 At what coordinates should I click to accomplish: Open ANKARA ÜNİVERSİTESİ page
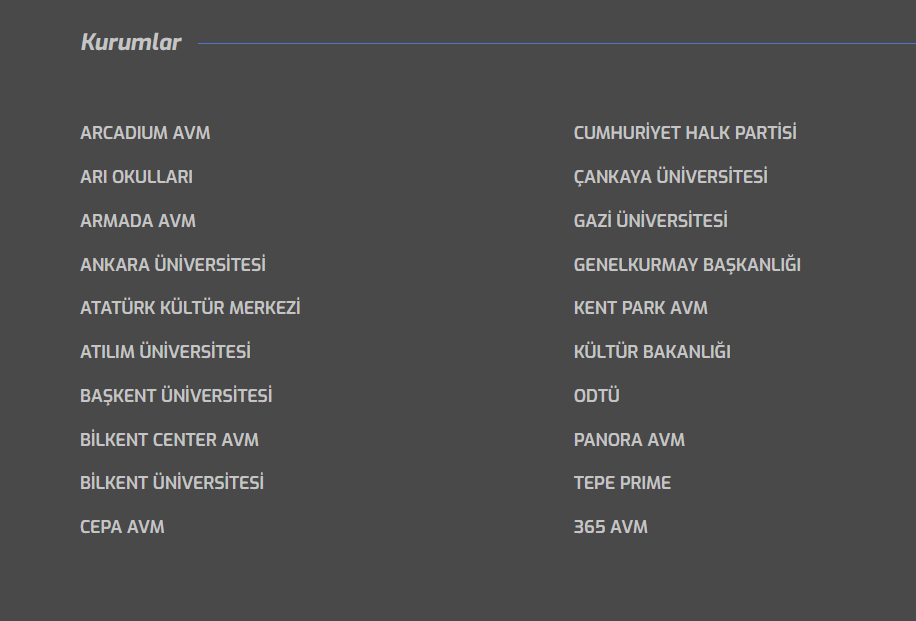pyautogui.click(x=173, y=265)
